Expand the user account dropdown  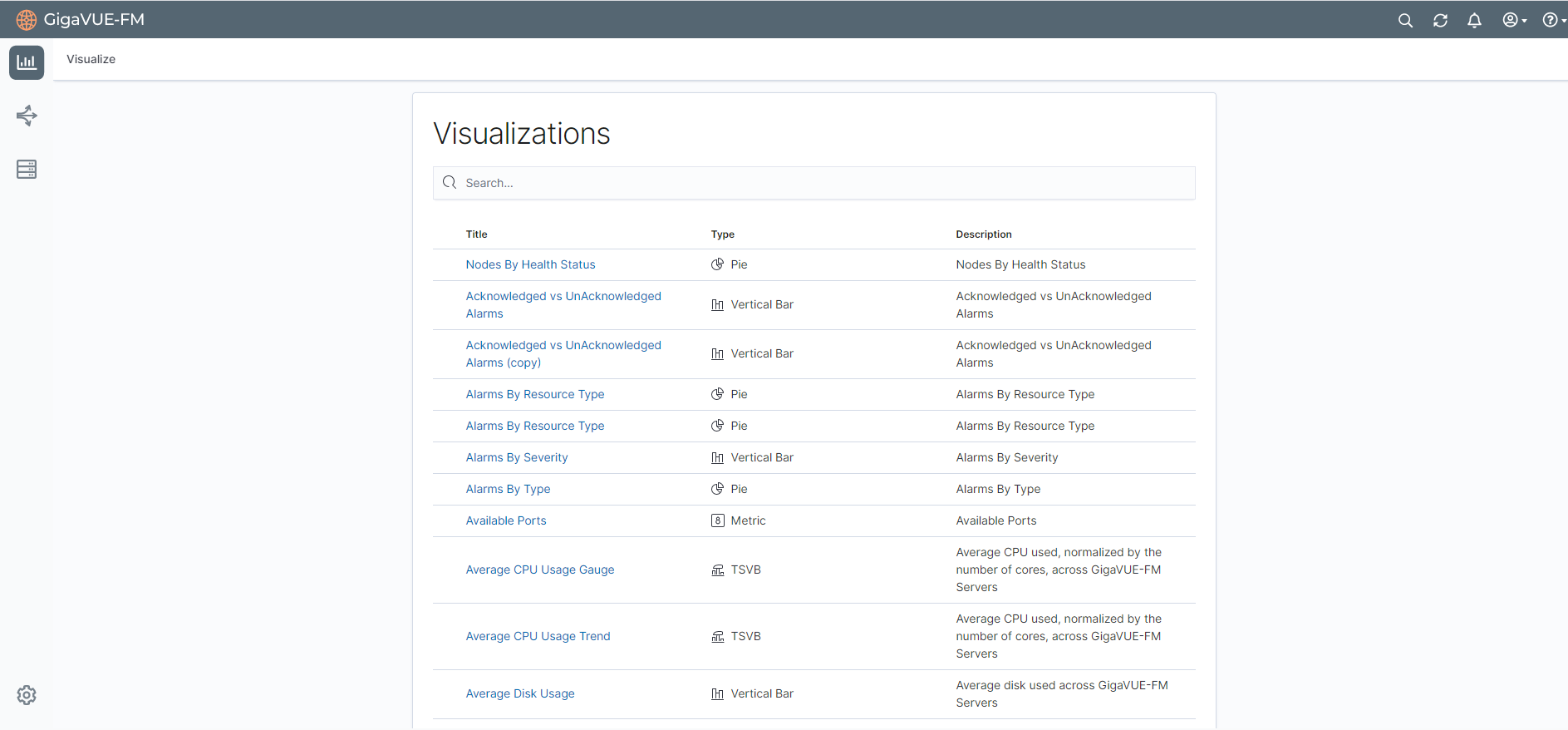tap(1514, 20)
